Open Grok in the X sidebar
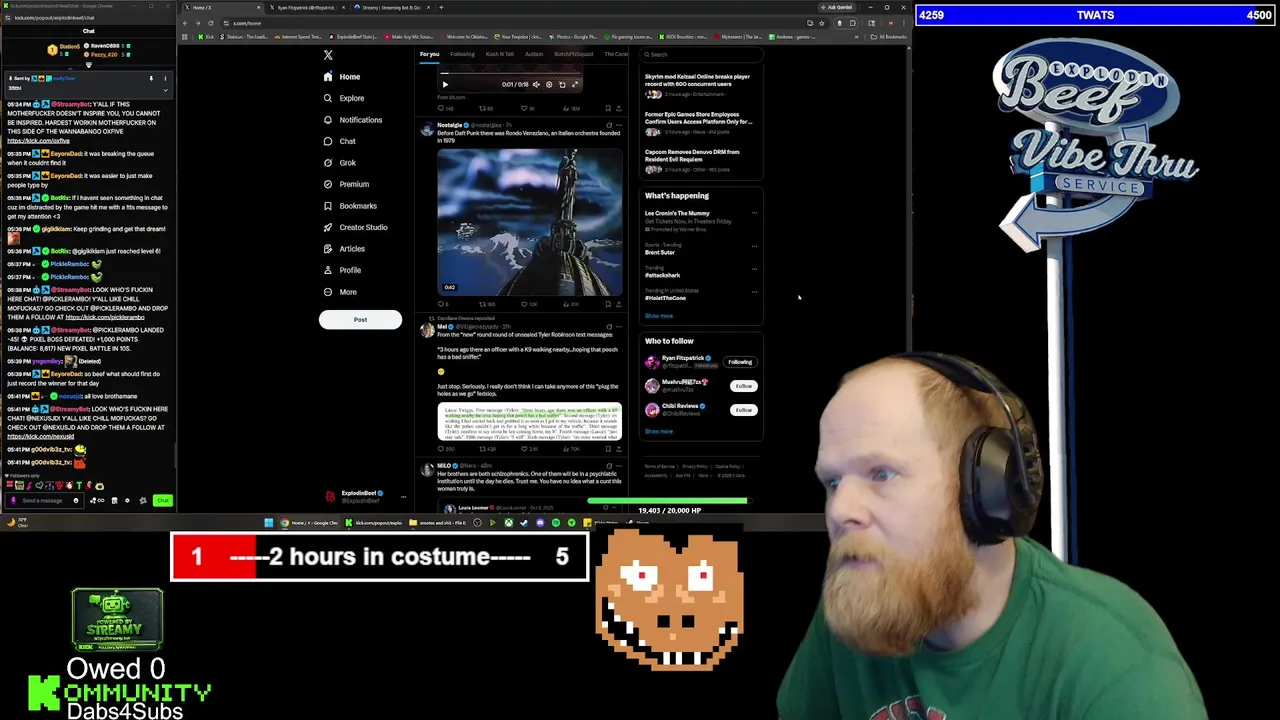Screen dimensions: 1280x720 pyautogui.click(x=339, y=163)
